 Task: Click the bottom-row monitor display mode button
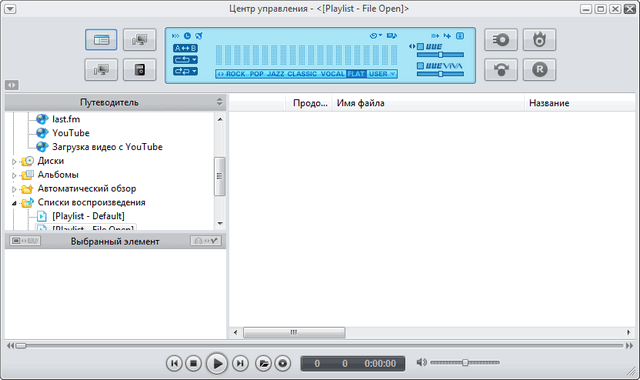pyautogui.click(x=101, y=69)
